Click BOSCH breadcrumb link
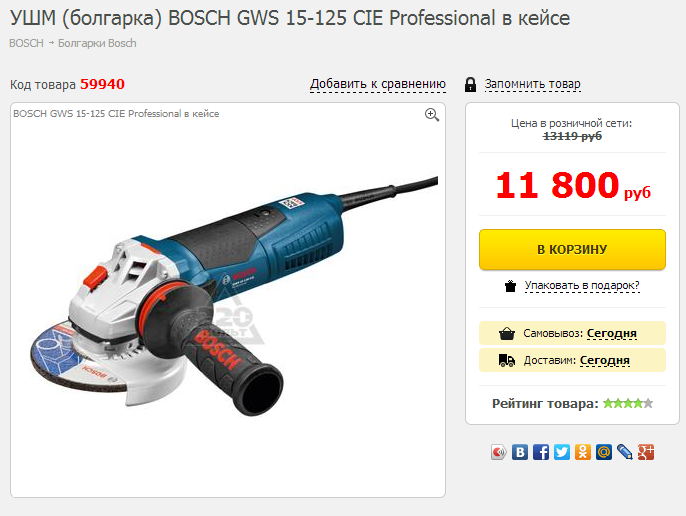686x516 pixels. 26,43
